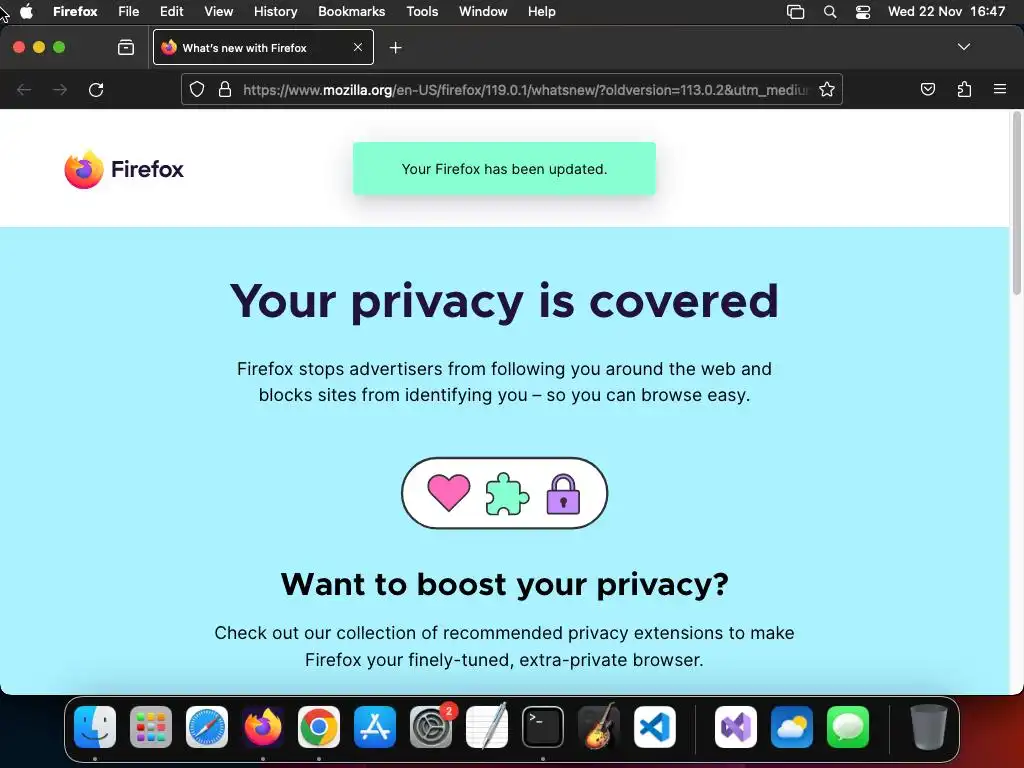Open the Edit menu
The height and width of the screenshot is (768, 1024).
172,11
